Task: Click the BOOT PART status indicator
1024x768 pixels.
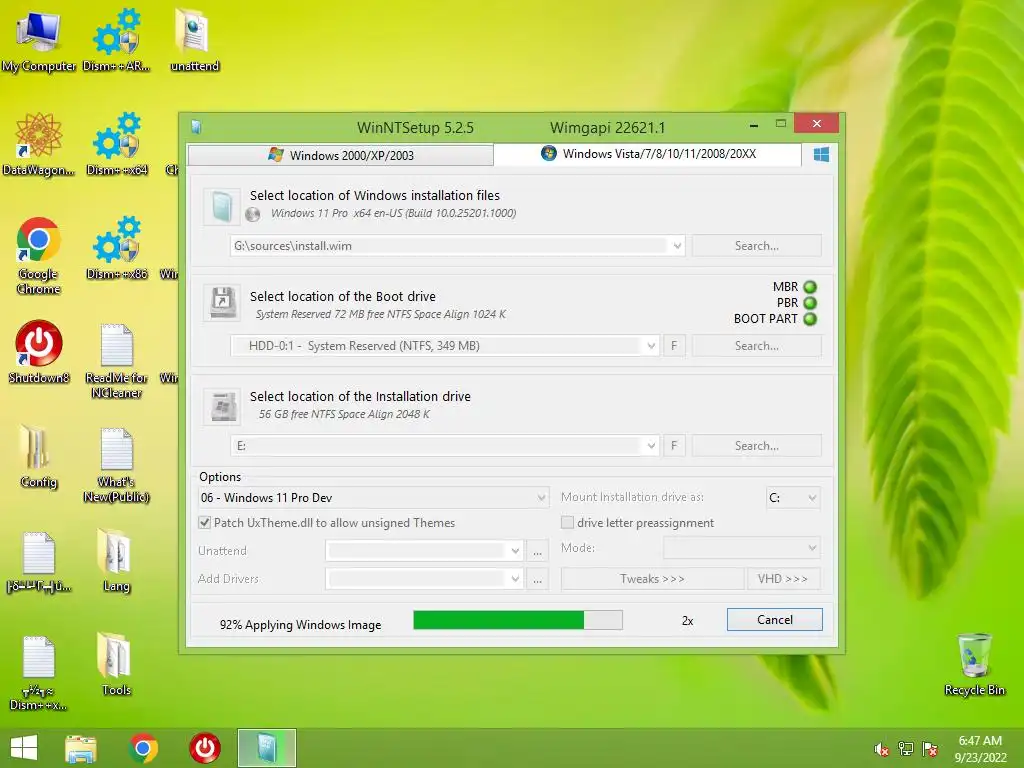Action: (x=810, y=319)
